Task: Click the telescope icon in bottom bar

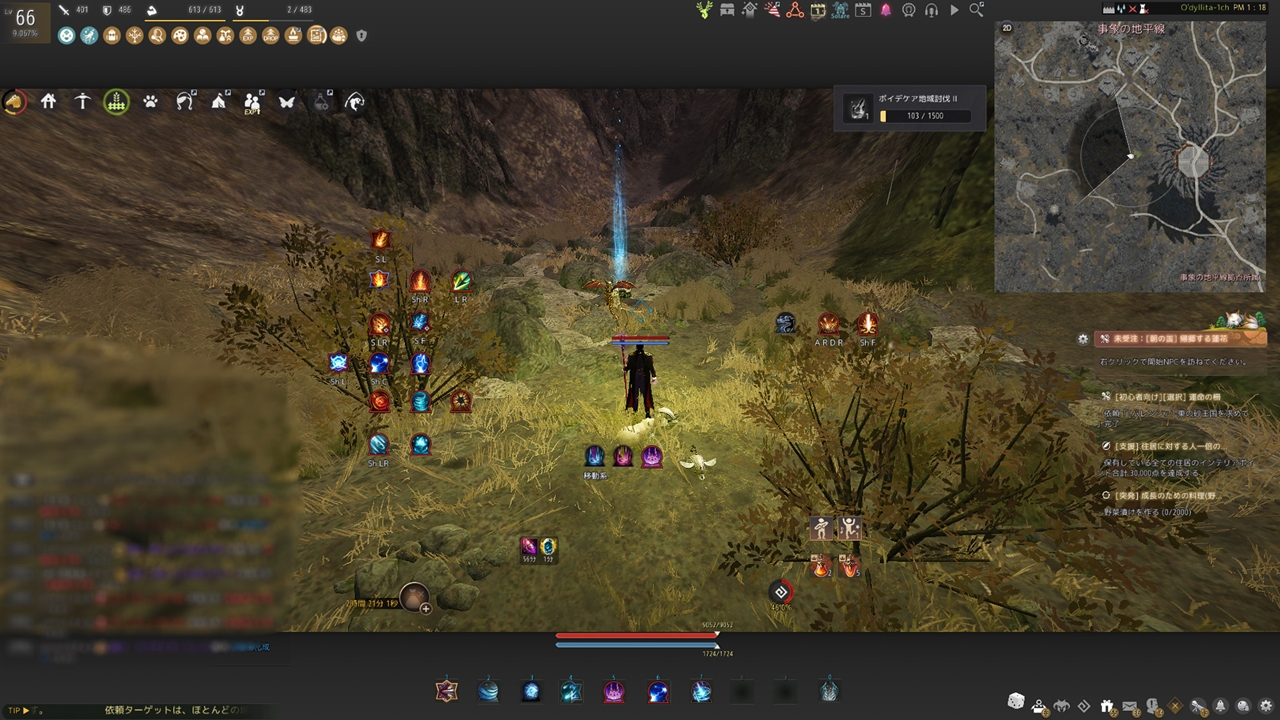Action: (x=1198, y=707)
